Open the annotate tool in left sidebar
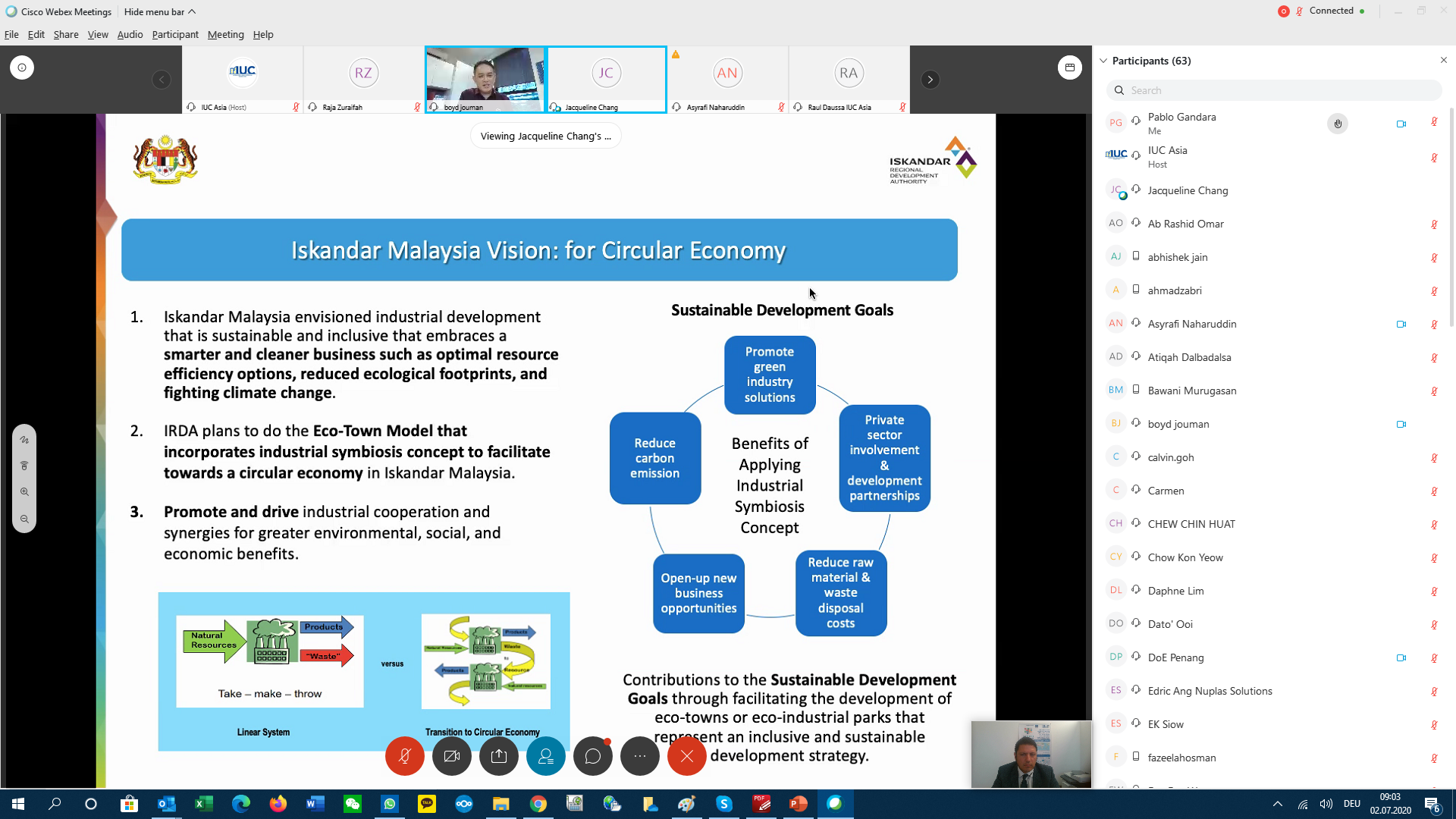 tap(24, 440)
